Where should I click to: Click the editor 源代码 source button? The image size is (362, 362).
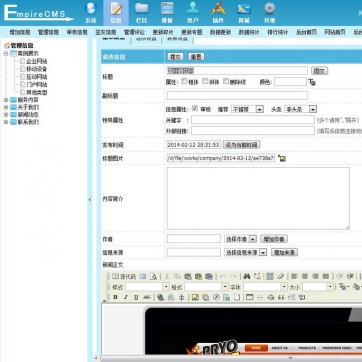(x=124, y=276)
